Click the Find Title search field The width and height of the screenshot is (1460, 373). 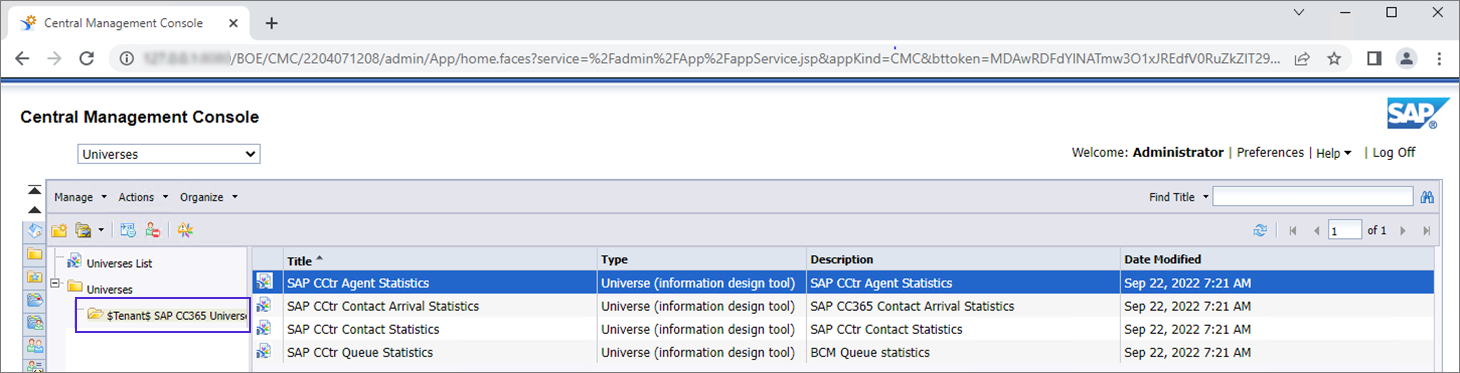pos(1313,197)
